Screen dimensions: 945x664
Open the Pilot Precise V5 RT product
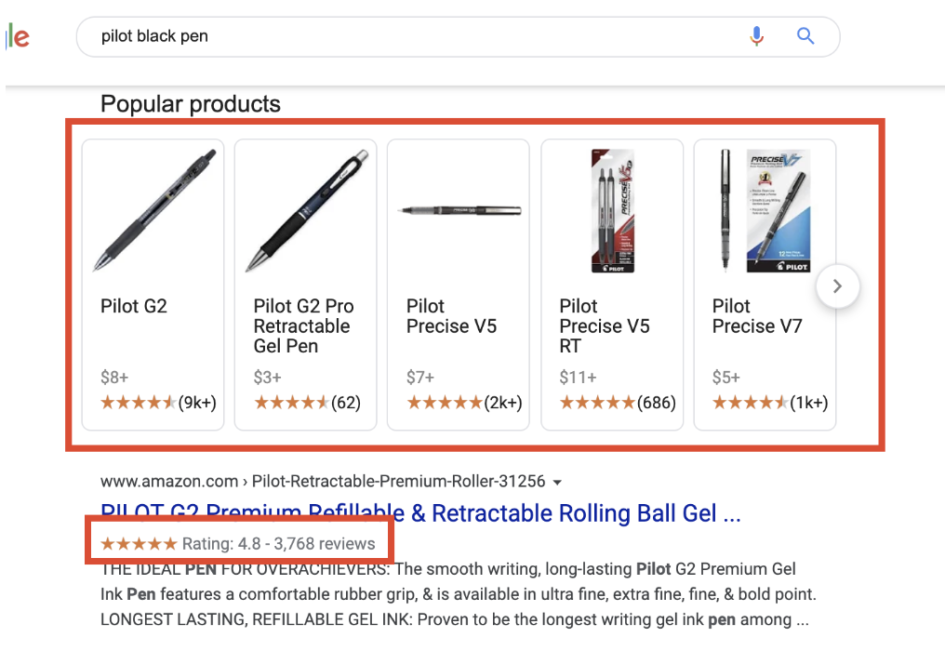tap(612, 285)
